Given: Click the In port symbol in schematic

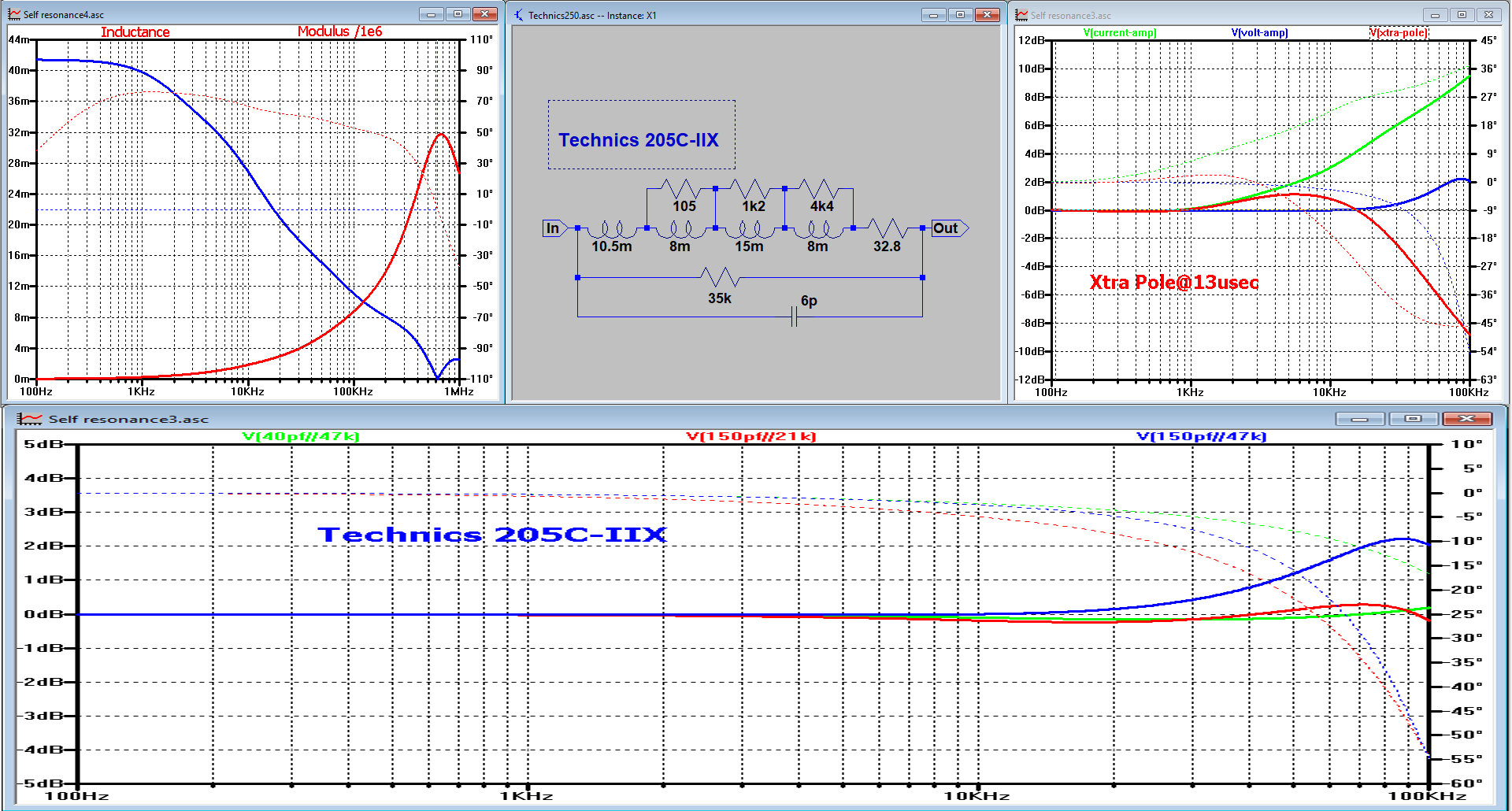Looking at the screenshot, I should (x=555, y=228).
